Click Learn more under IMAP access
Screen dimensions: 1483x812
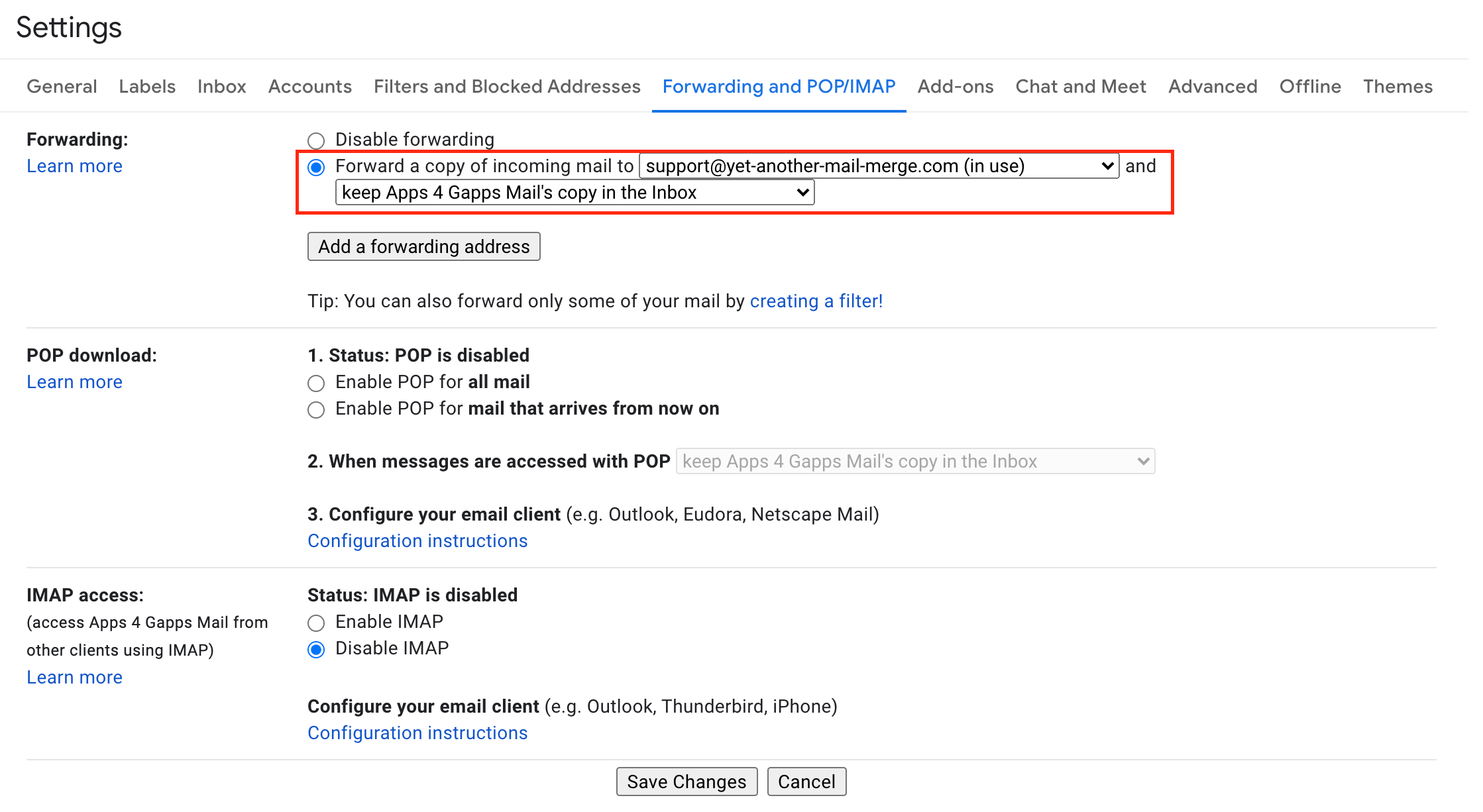click(x=74, y=677)
